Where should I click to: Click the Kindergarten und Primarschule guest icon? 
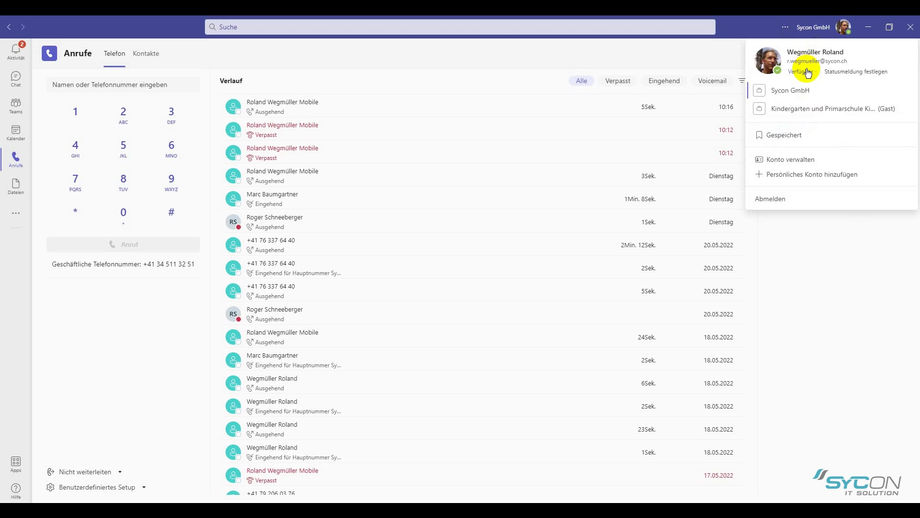[x=759, y=109]
